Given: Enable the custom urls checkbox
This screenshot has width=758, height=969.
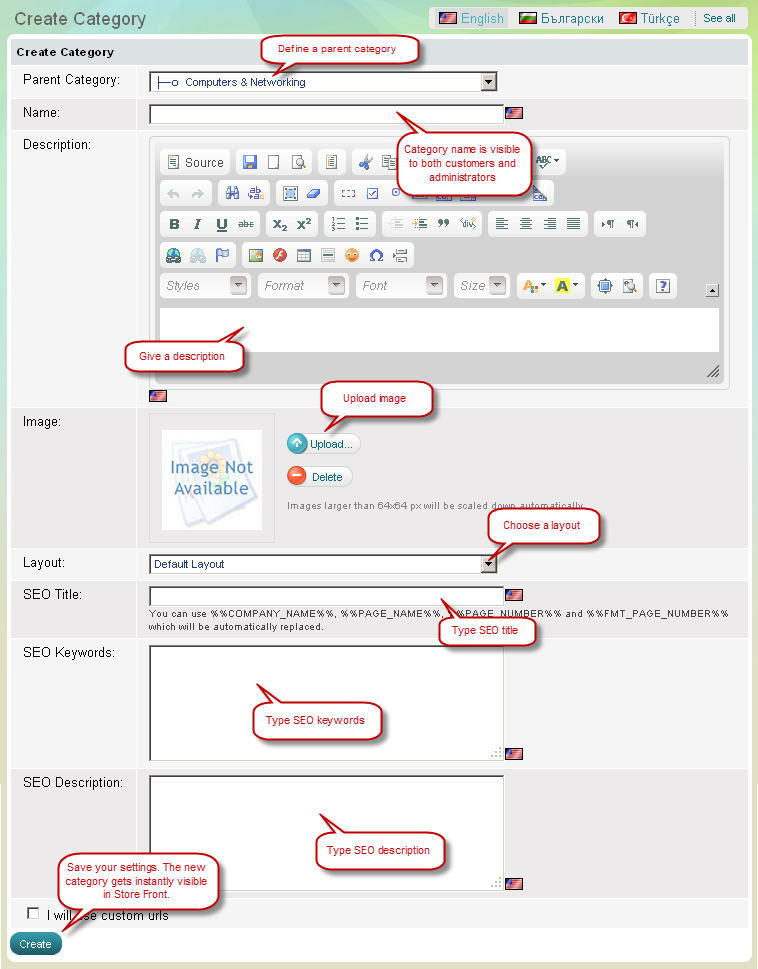Looking at the screenshot, I should pyautogui.click(x=34, y=913).
